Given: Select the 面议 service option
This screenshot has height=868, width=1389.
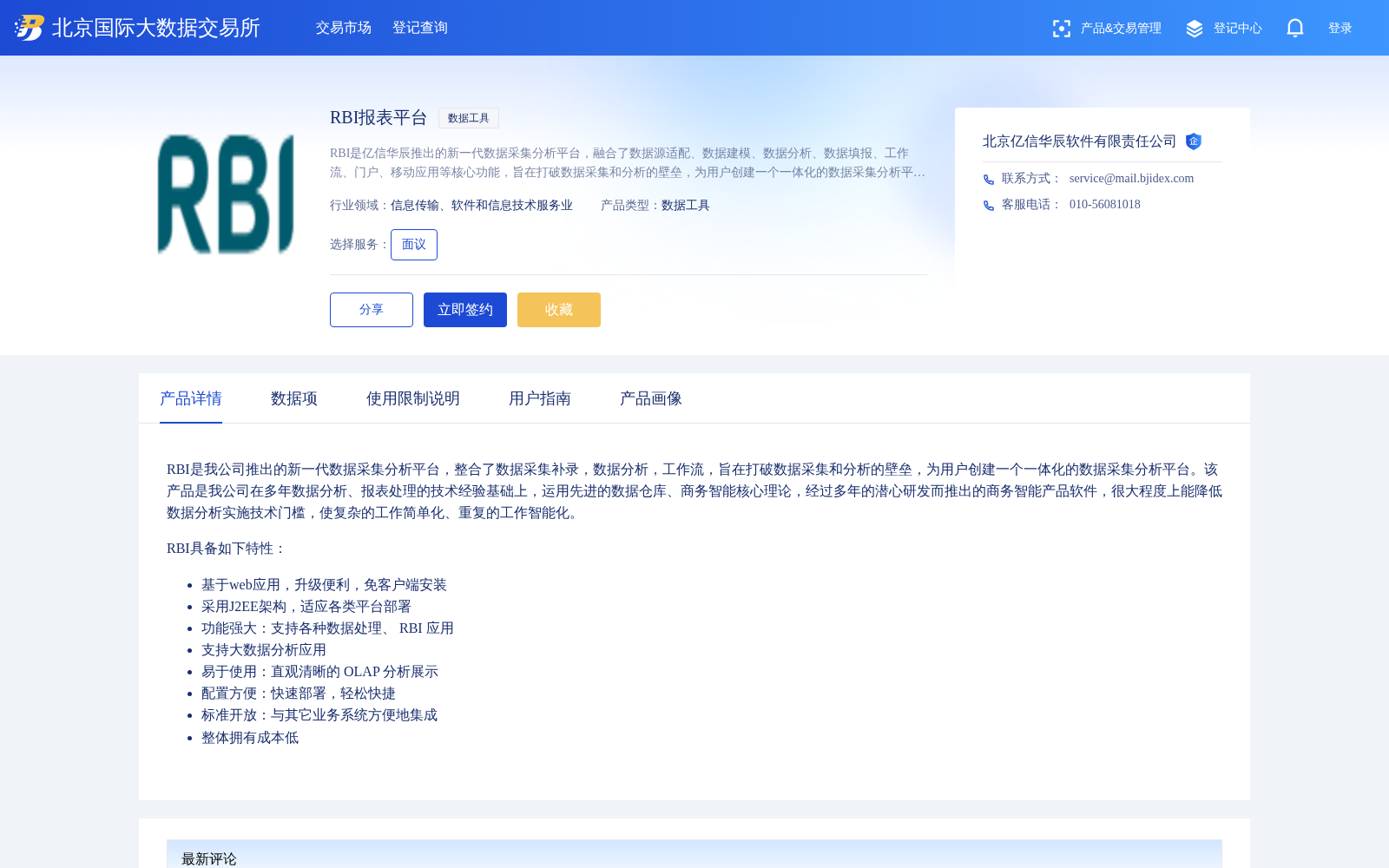Looking at the screenshot, I should pos(414,245).
